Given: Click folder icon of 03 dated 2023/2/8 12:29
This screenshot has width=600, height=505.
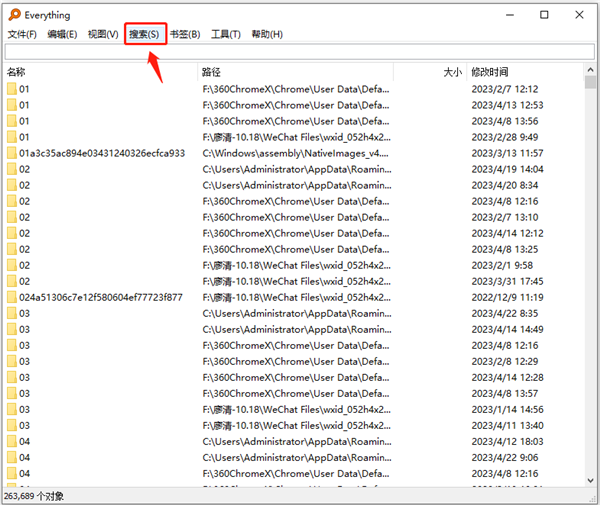Looking at the screenshot, I should point(12,362).
